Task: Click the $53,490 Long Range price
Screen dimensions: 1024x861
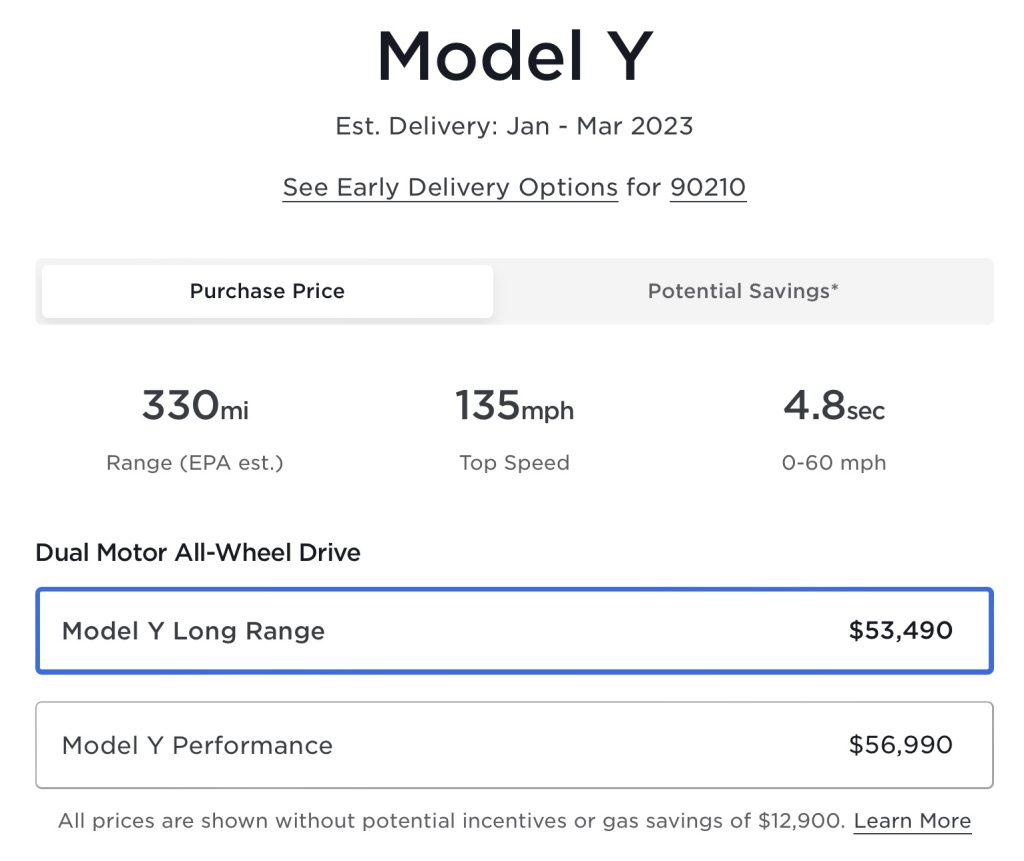Action: tap(900, 631)
